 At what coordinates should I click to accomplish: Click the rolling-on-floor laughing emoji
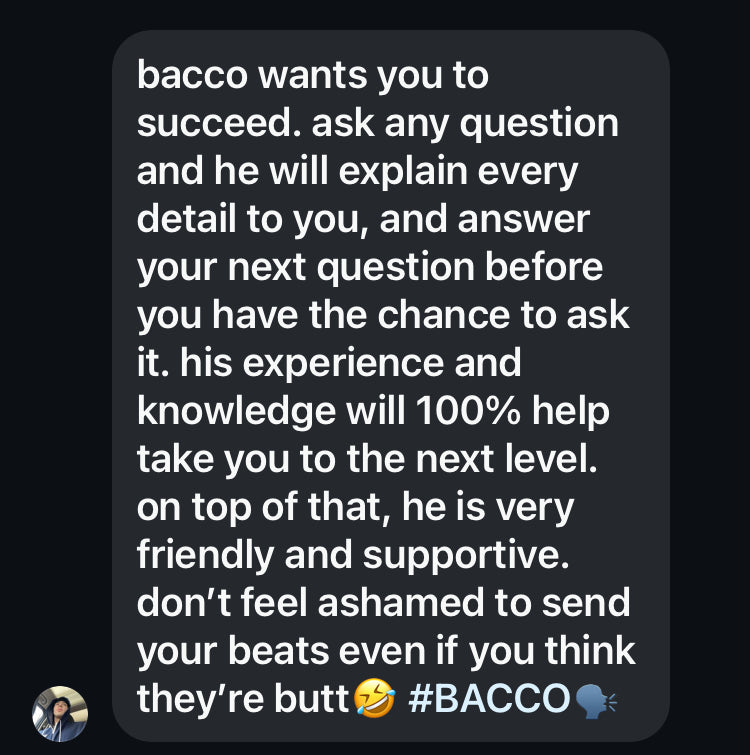(x=375, y=700)
